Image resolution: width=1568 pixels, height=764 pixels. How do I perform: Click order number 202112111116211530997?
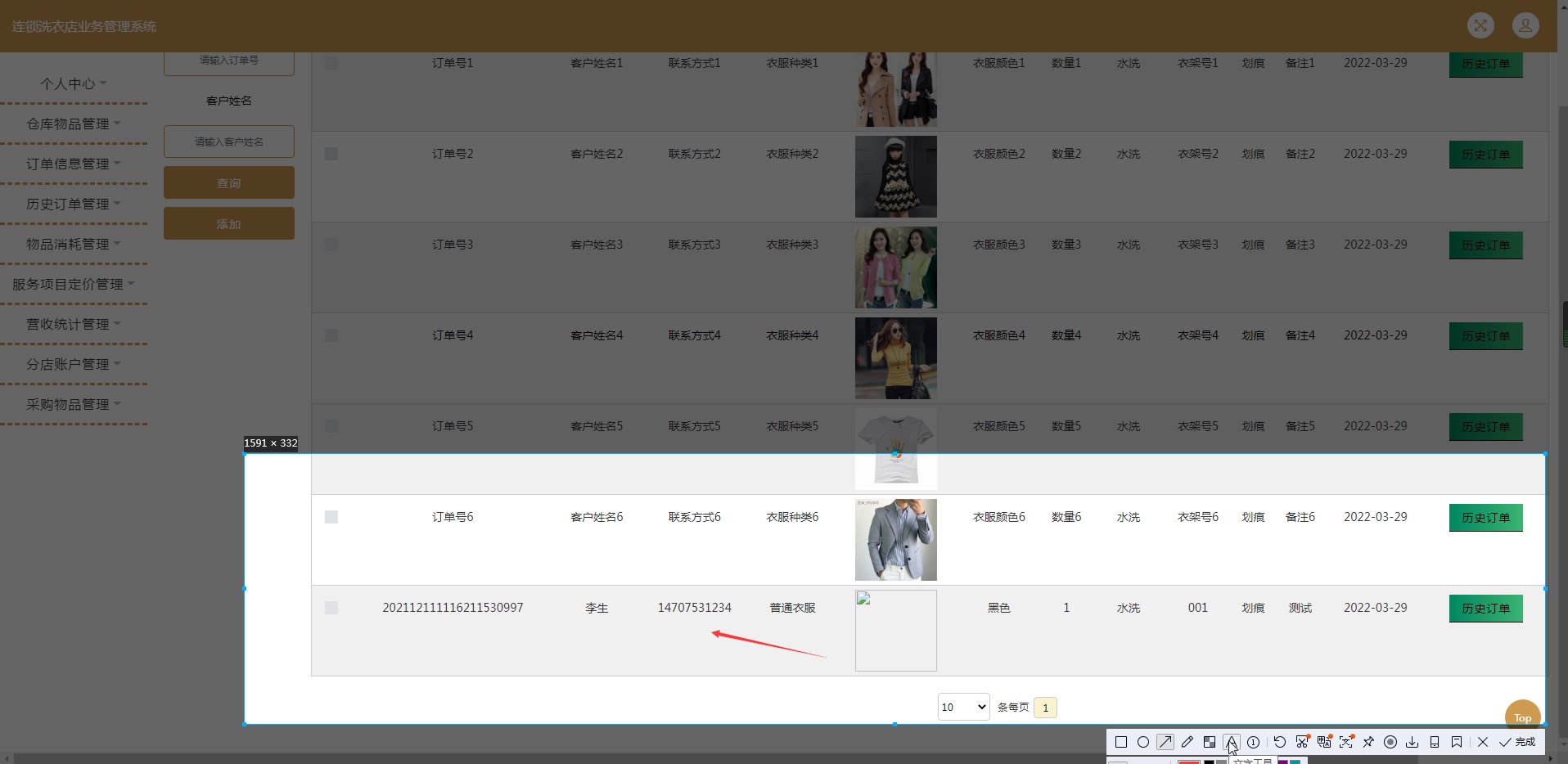pyautogui.click(x=453, y=608)
